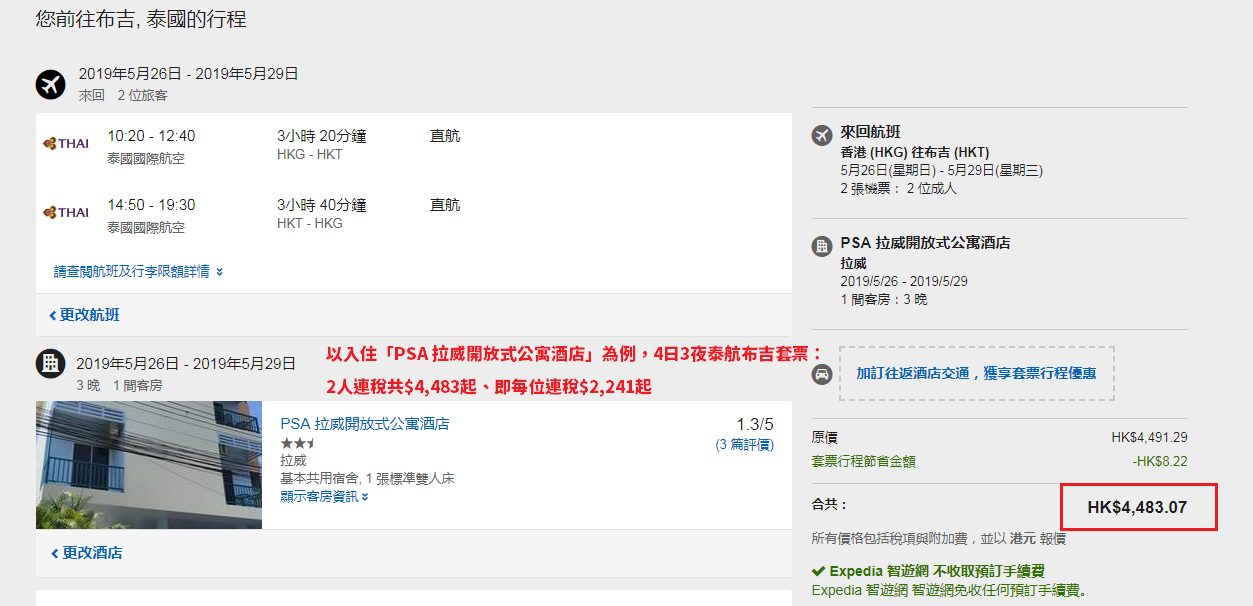Click the Expedia 智遊網 不收取預訂手續費 notice
Viewport: 1253px width, 606px height.
tap(937, 571)
